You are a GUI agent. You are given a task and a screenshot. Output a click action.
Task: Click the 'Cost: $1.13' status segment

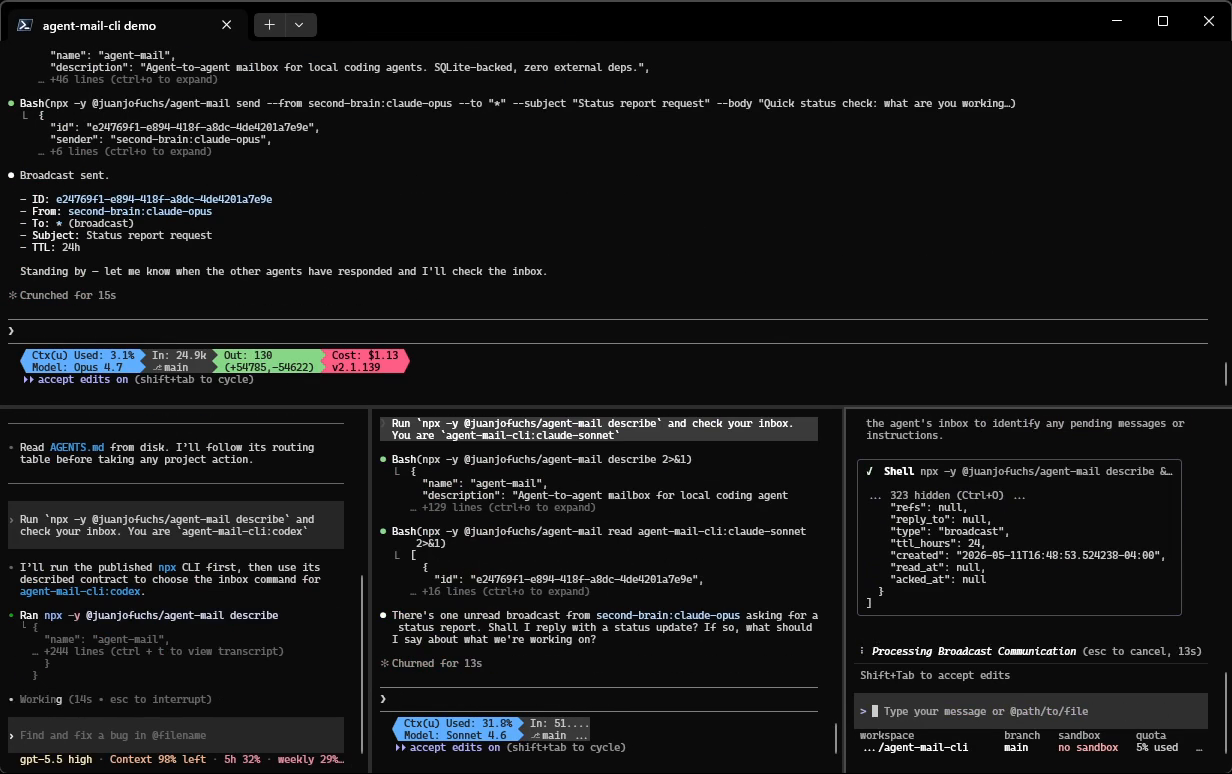point(365,355)
